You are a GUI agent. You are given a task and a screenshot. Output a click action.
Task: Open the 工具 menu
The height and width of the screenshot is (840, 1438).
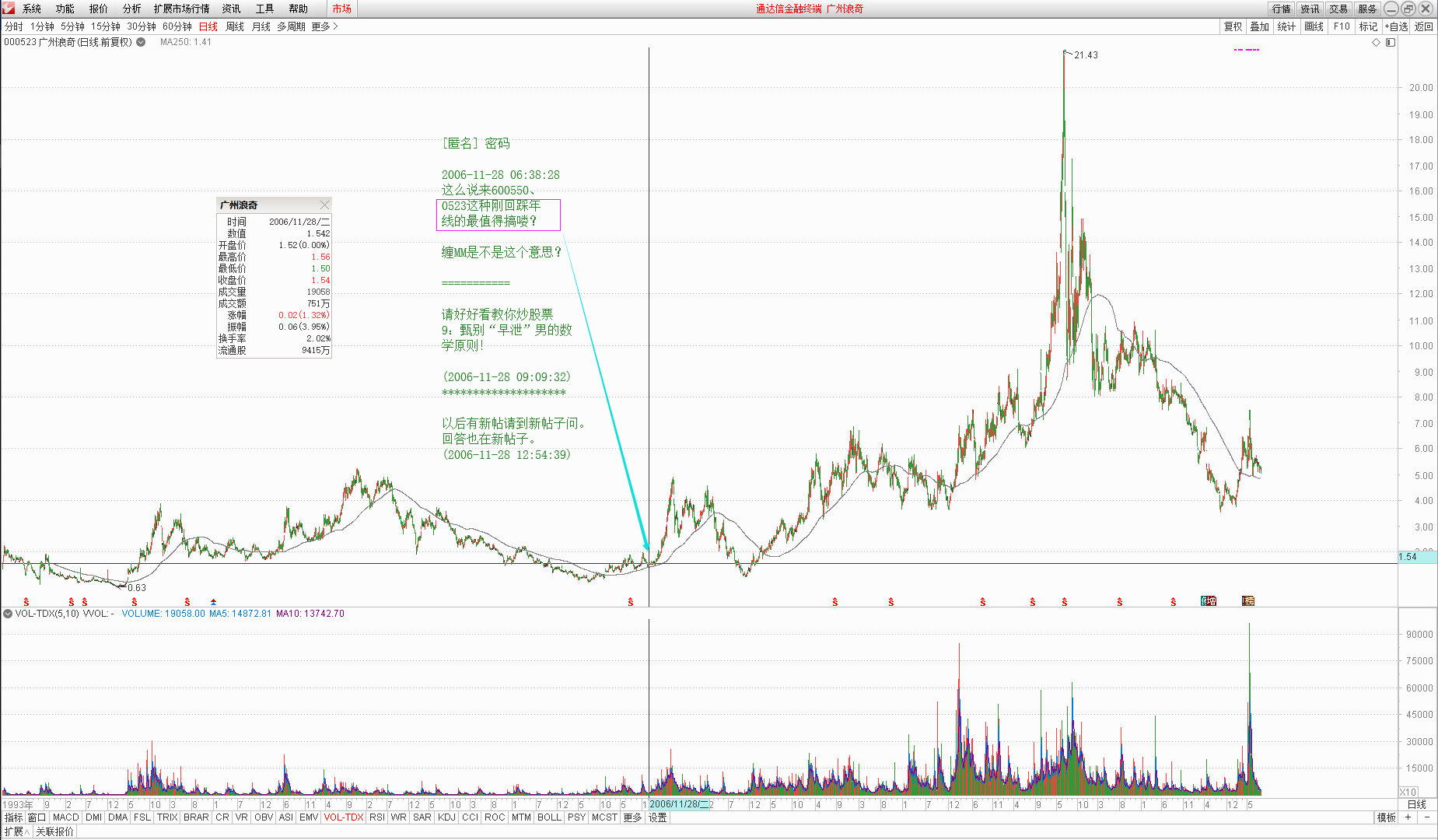264,9
